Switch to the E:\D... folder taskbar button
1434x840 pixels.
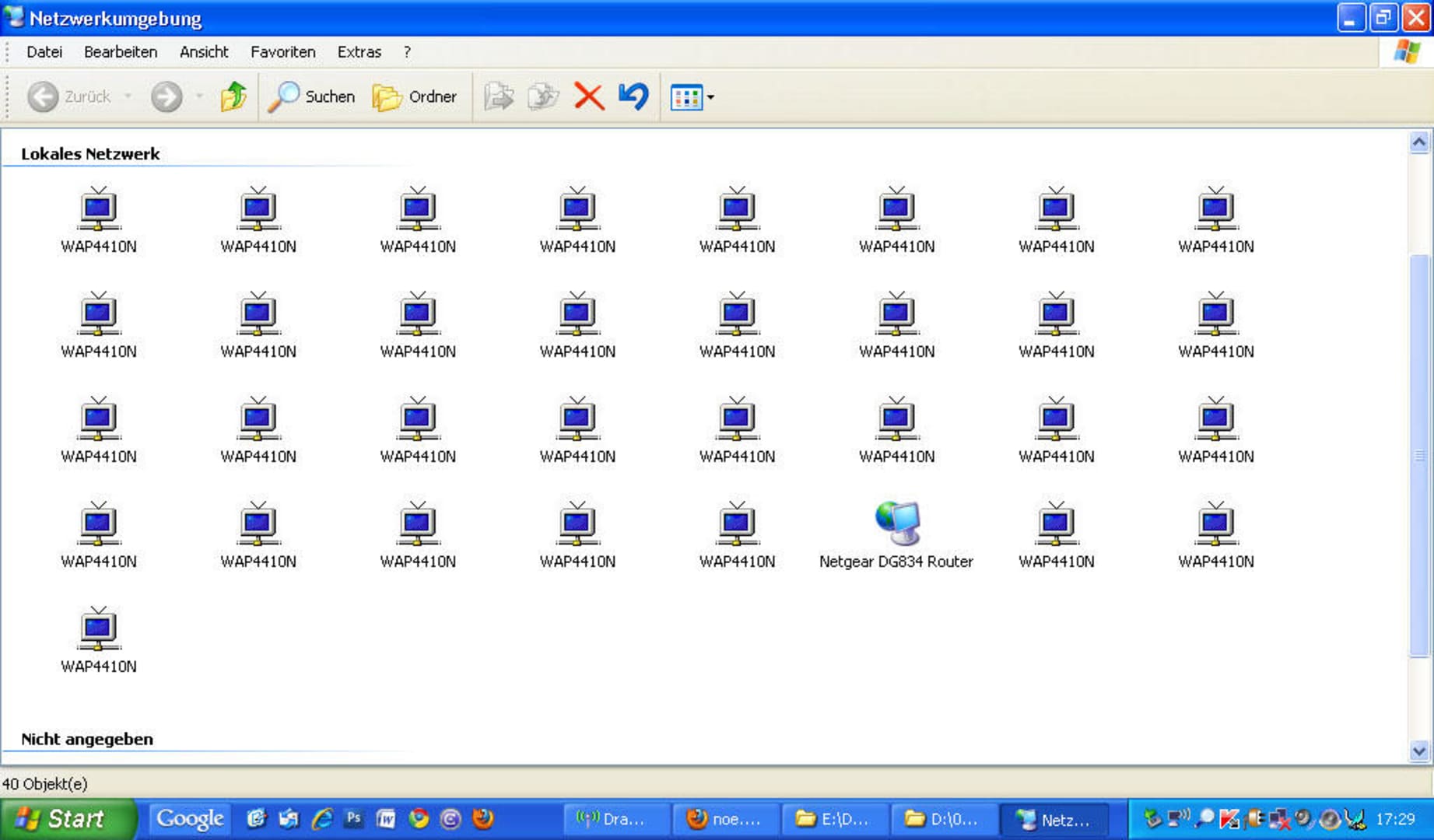click(833, 819)
